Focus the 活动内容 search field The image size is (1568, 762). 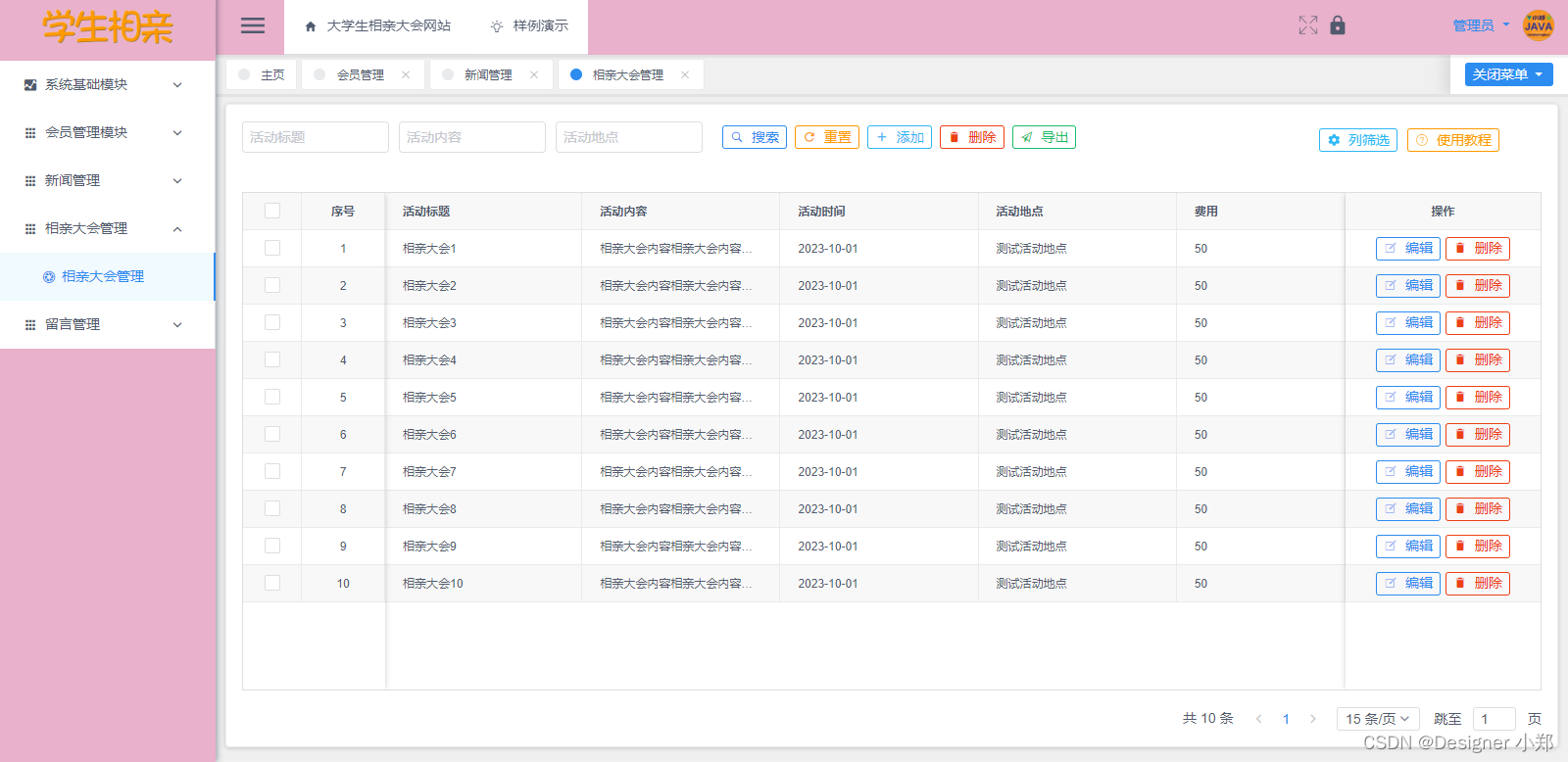point(472,137)
